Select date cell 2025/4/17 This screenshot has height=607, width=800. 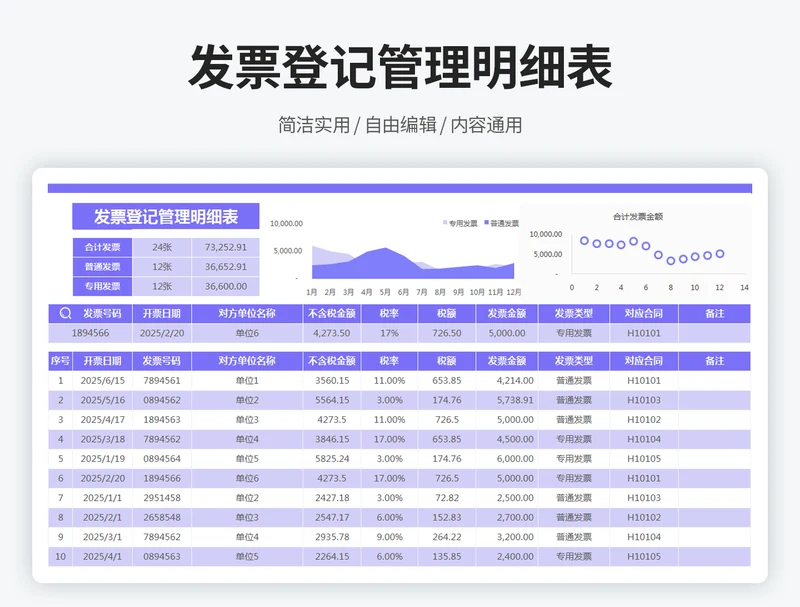103,420
